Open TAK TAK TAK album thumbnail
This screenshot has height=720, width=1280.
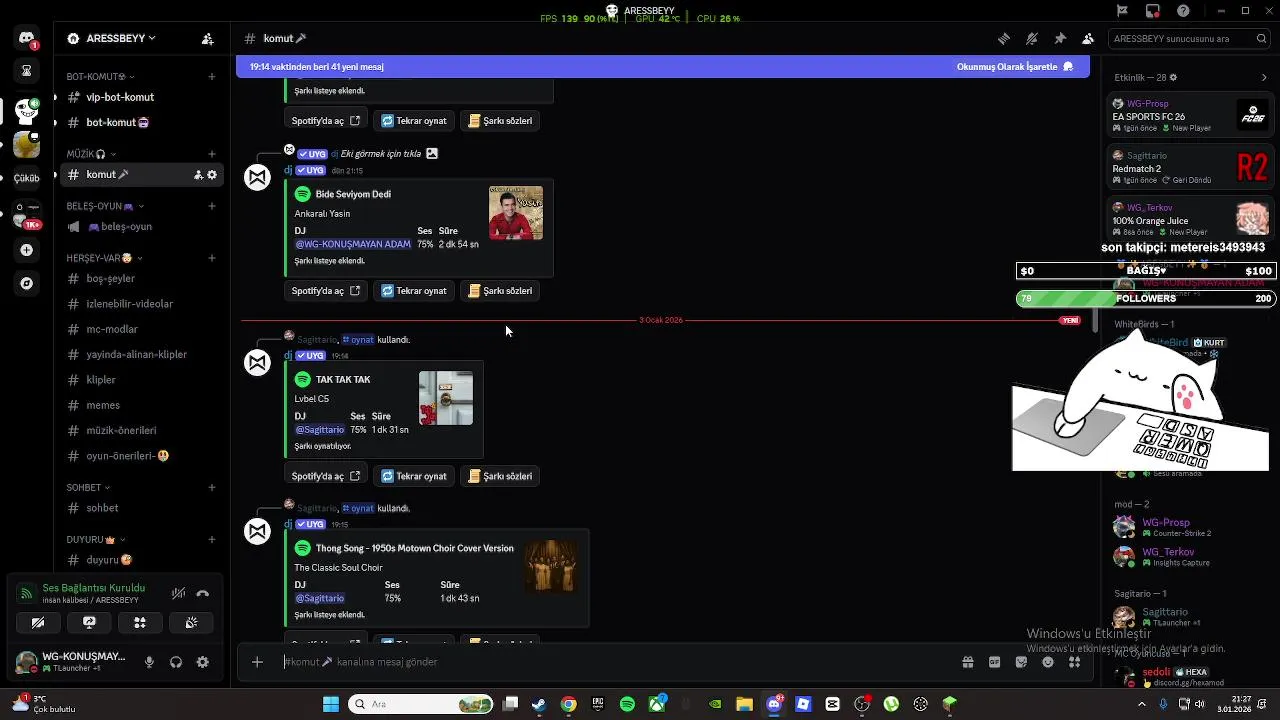[x=446, y=398]
